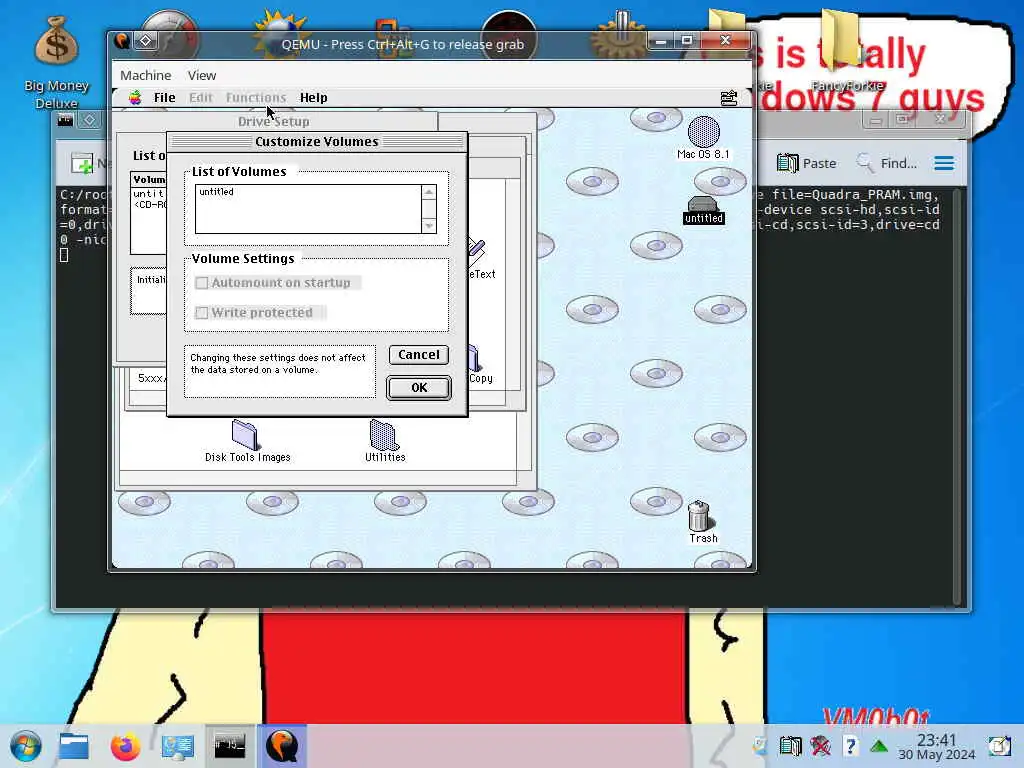Click the dimmed Functions menu
Screen dimensions: 1024x768
[256, 98]
